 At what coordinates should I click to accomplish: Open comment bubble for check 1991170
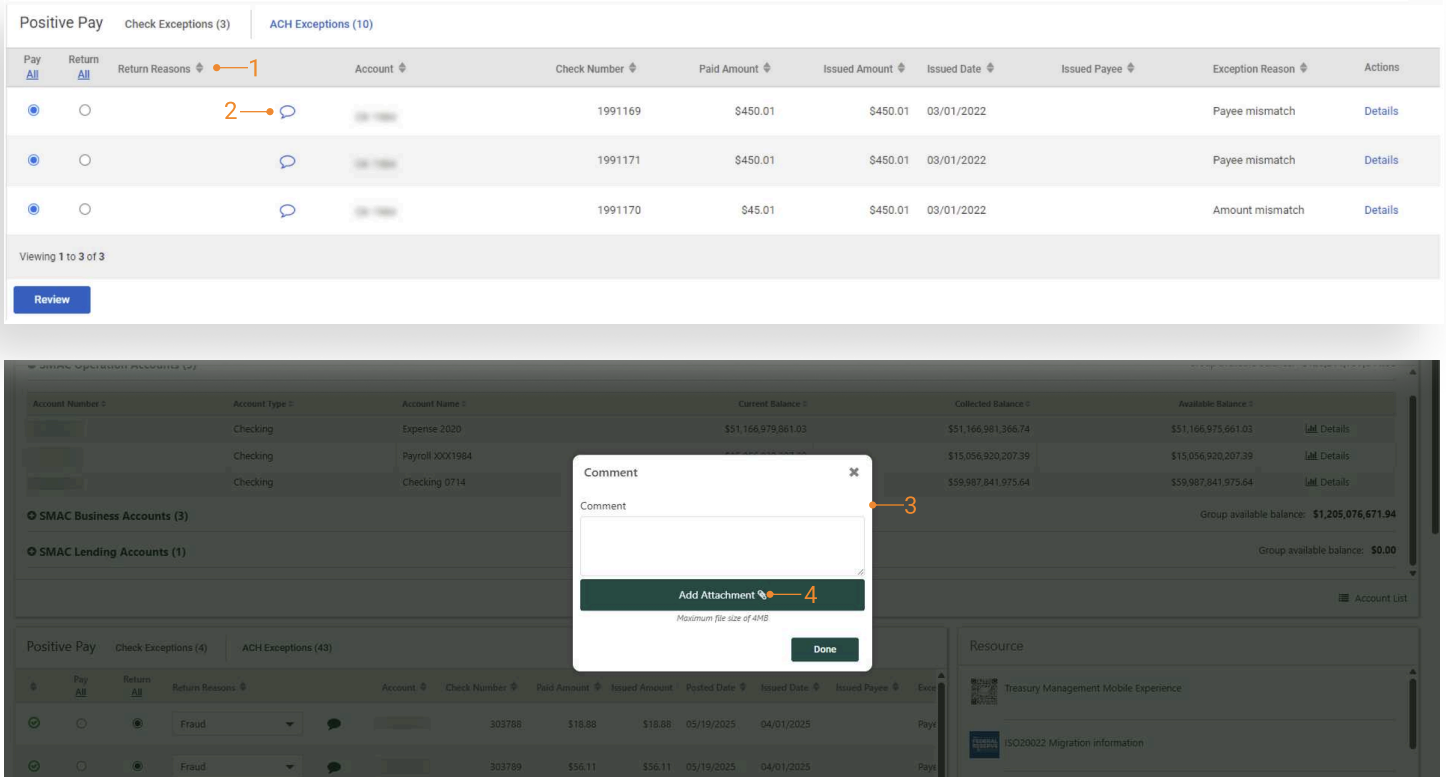click(x=287, y=210)
